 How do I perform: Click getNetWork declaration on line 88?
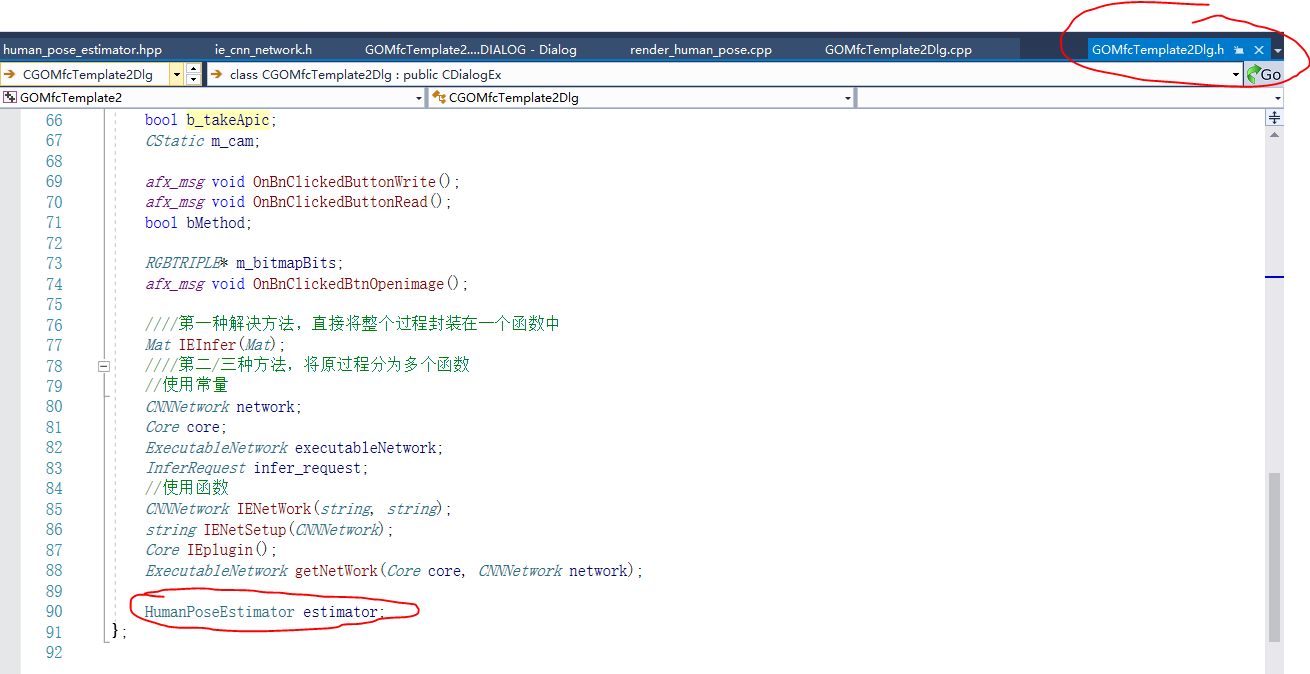(x=394, y=571)
